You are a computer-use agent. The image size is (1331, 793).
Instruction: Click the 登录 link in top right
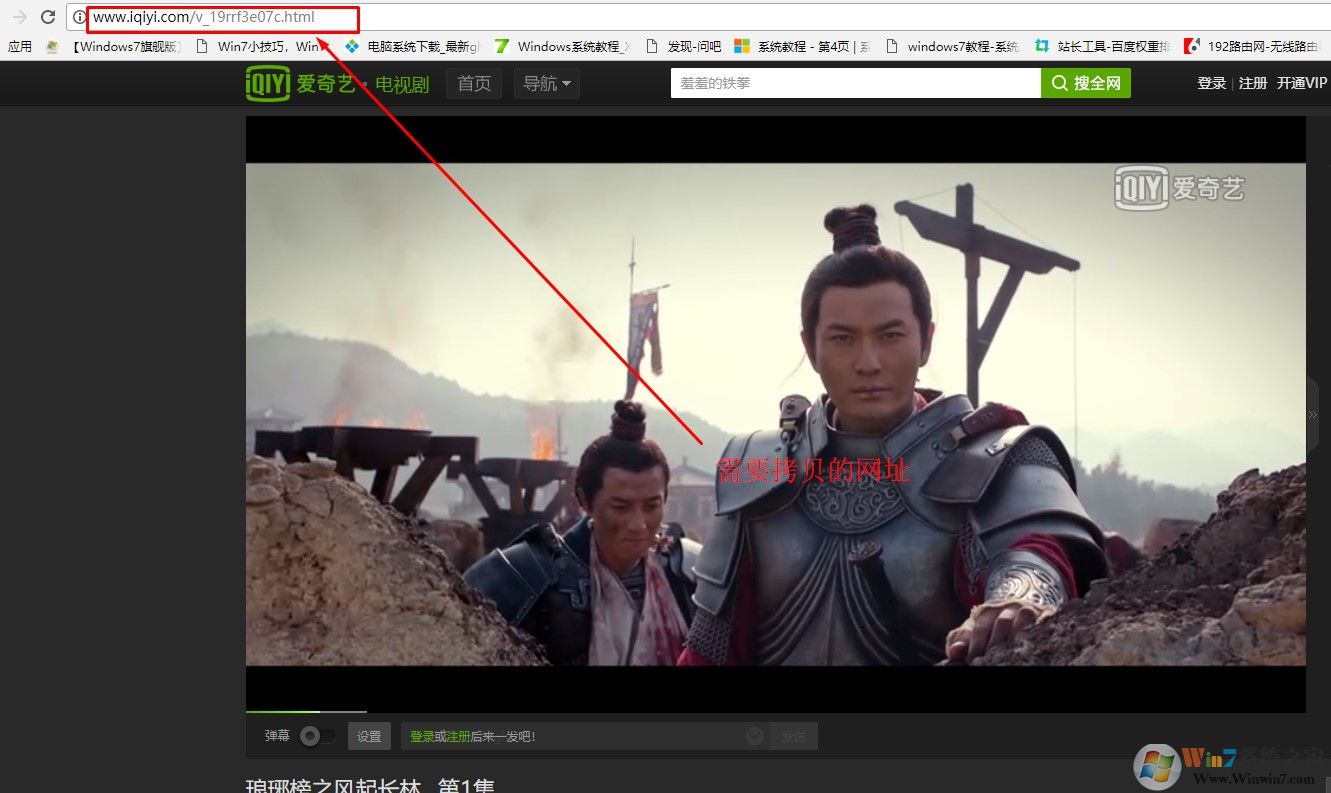[x=1211, y=84]
